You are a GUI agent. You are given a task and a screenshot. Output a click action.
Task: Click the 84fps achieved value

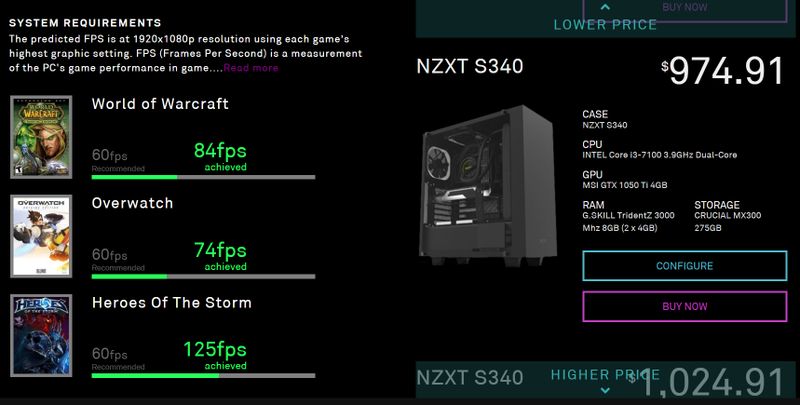click(220, 156)
